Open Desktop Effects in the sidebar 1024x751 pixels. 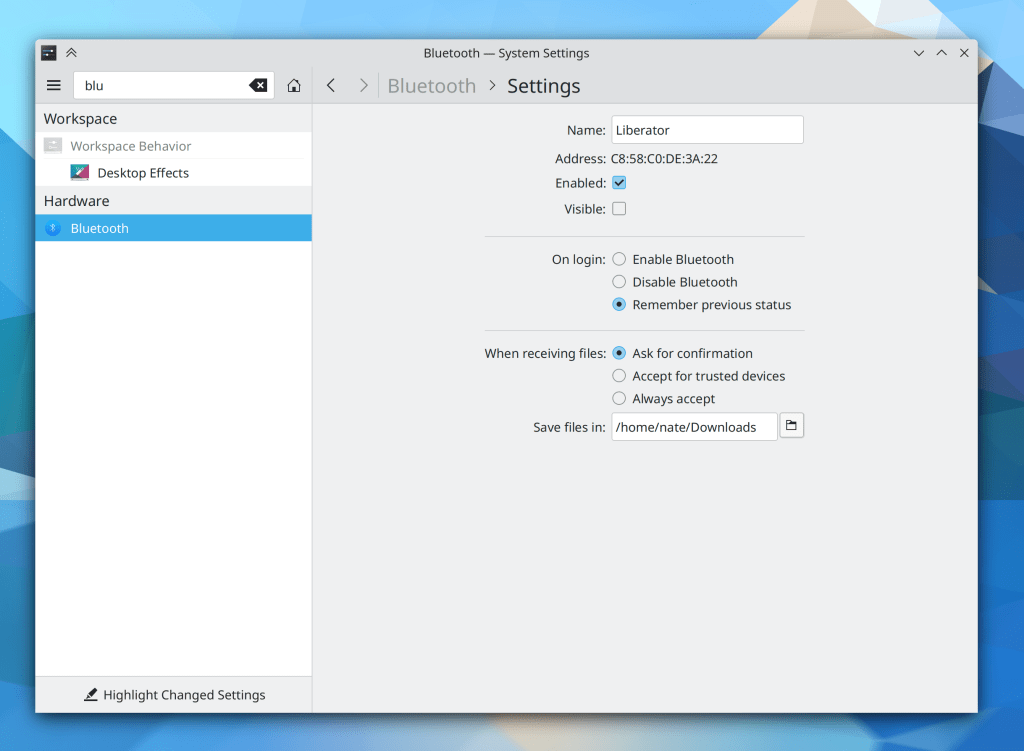[143, 173]
